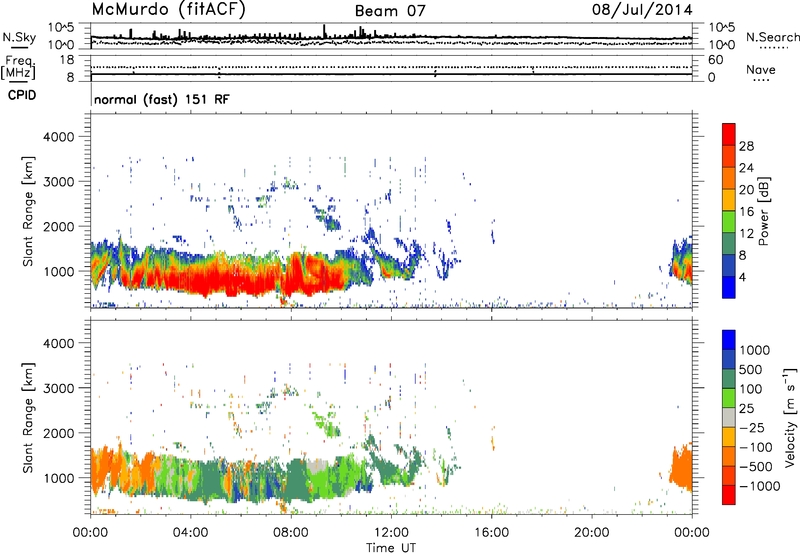Click the 1000 km tick on the velocity panel
The image size is (800, 554).
61,478
